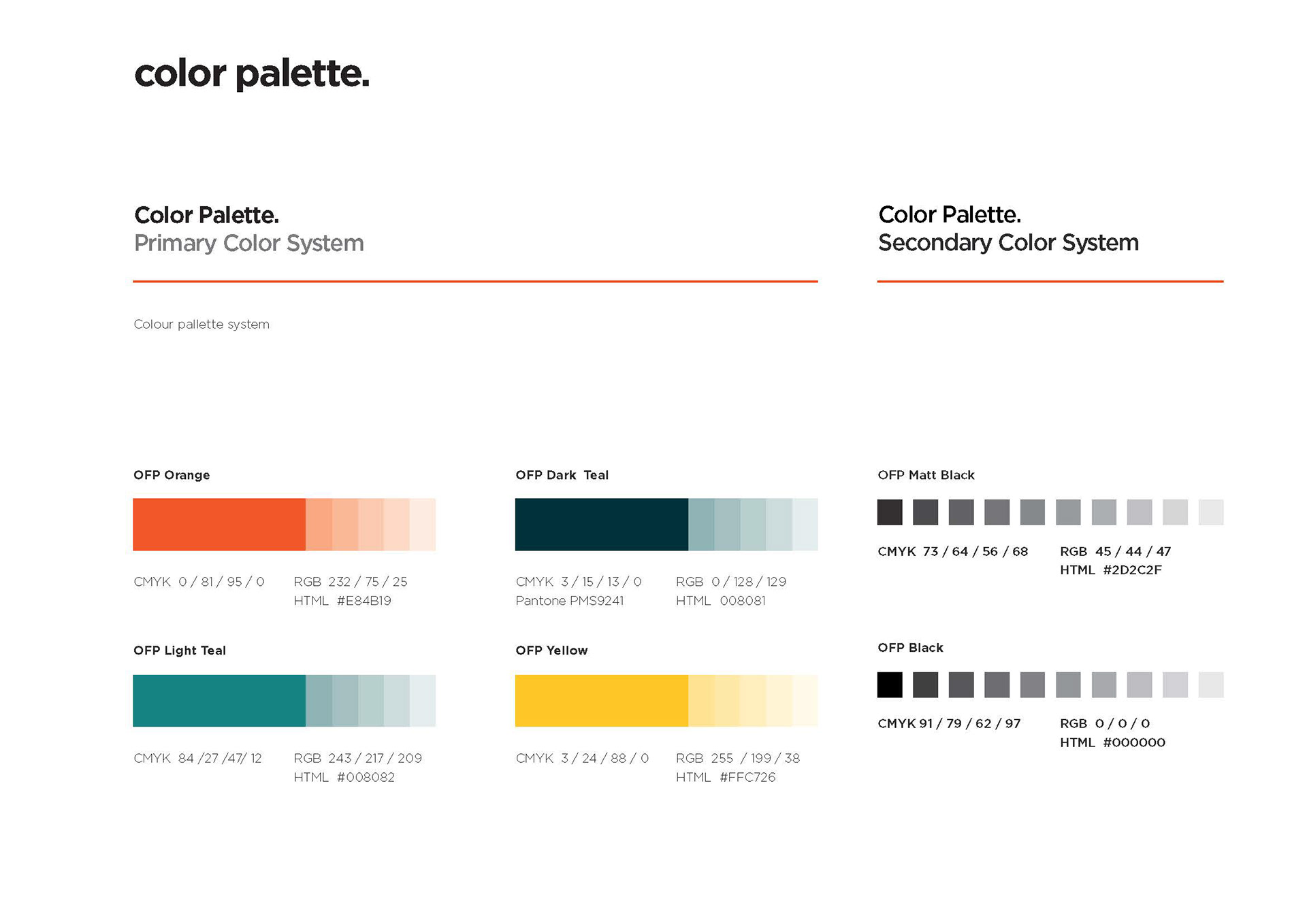
Task: Select the Pantone PMS9241 text
Action: 569,601
